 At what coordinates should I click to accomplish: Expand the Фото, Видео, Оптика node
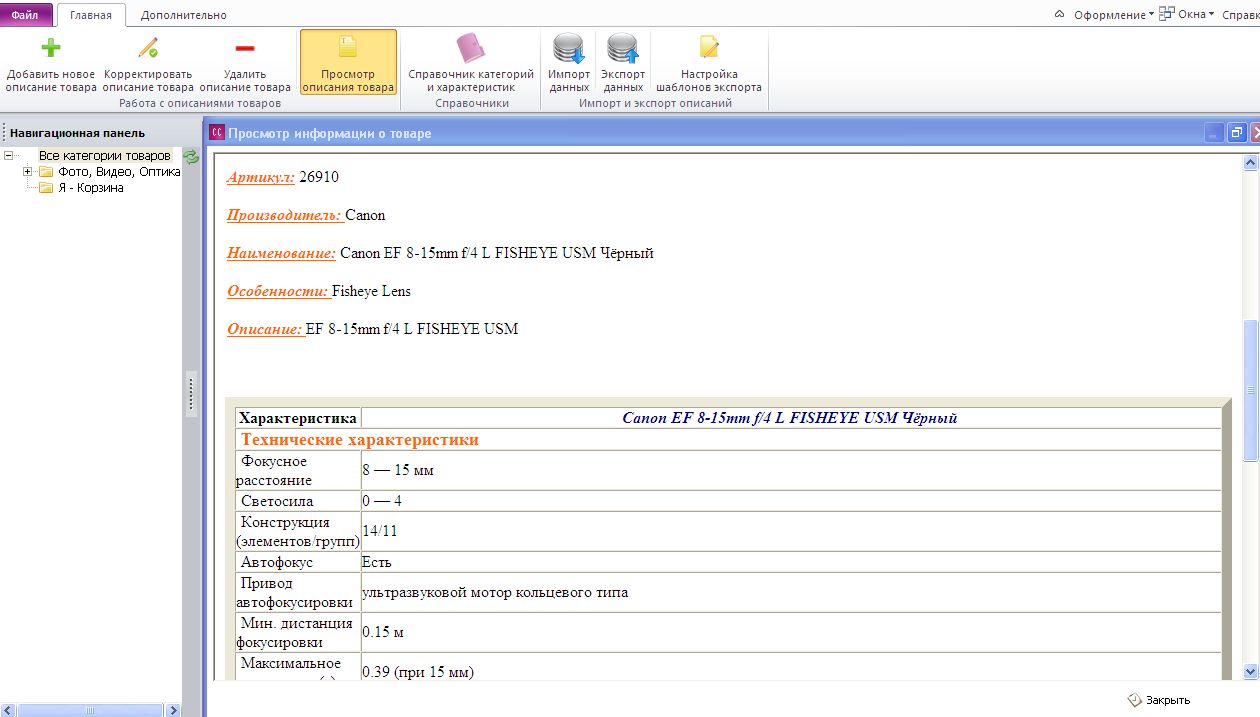point(28,172)
